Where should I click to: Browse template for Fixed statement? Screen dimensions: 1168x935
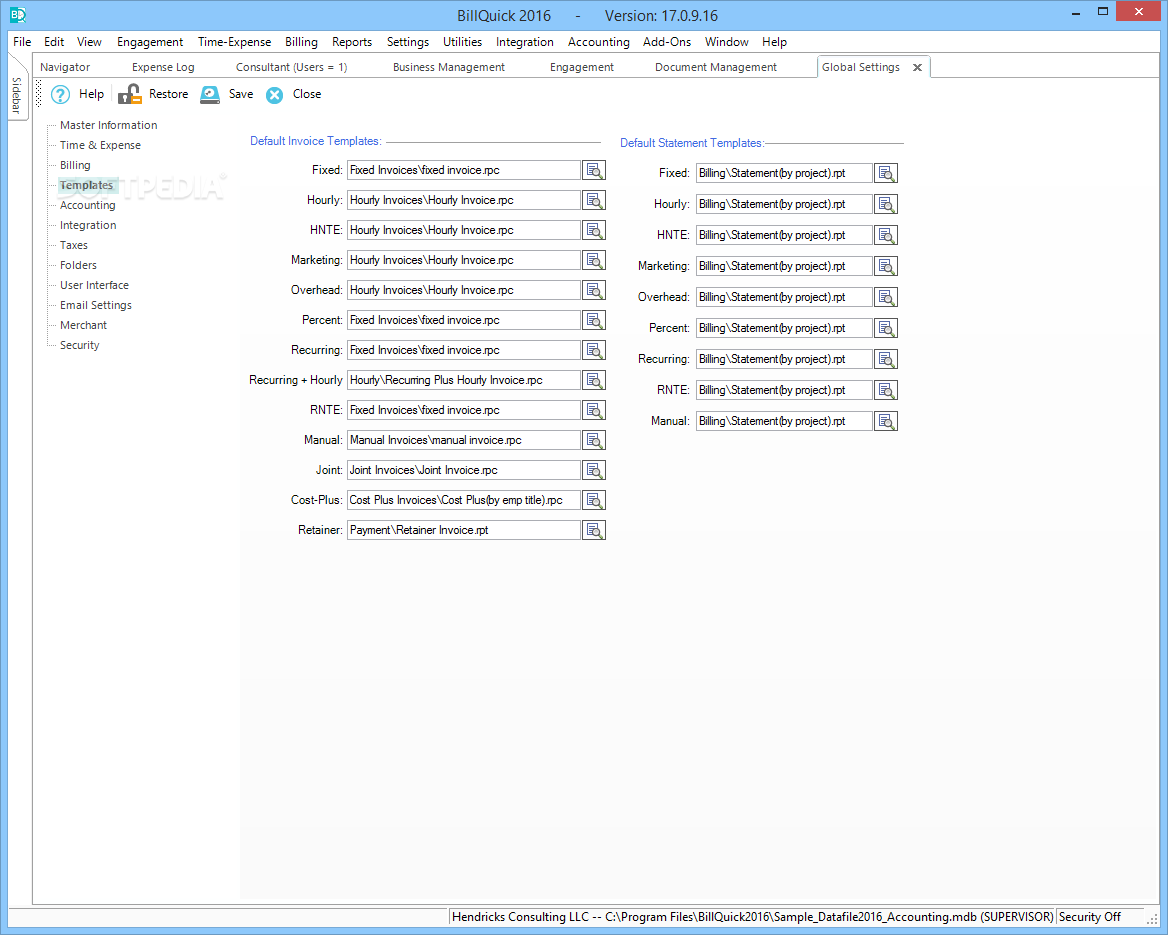pos(886,173)
